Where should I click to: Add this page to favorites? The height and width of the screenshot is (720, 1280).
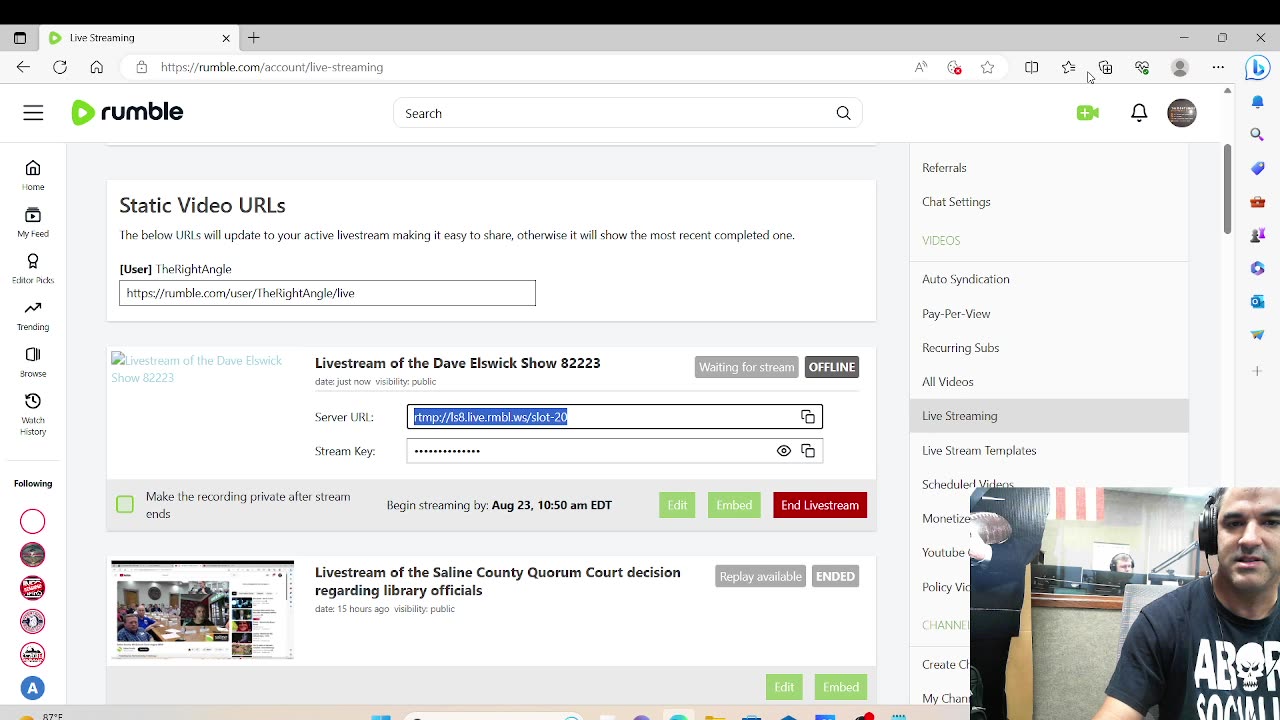tap(988, 67)
